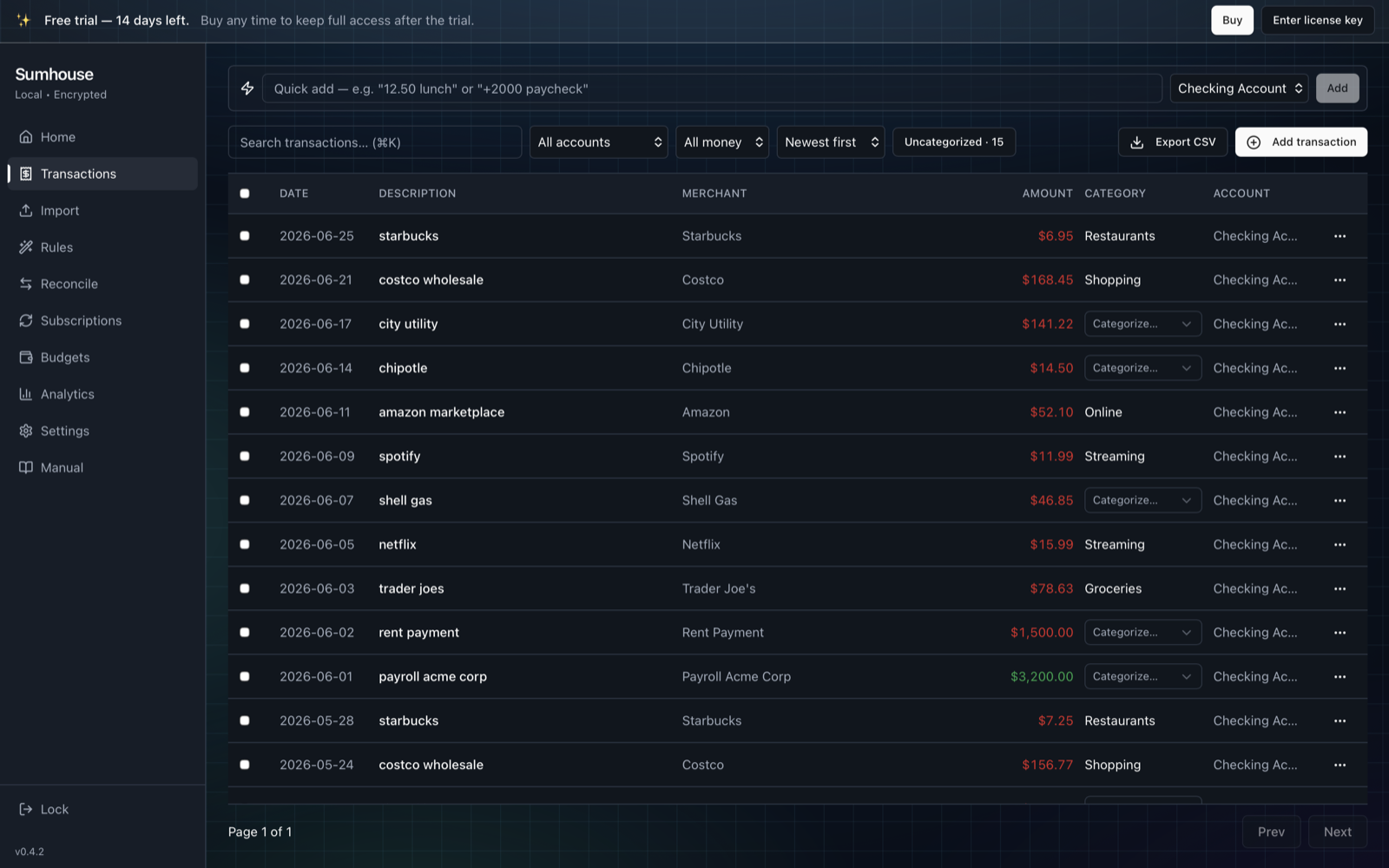This screenshot has height=868, width=1389.
Task: Click the Add quick-add button
Action: coord(1337,89)
